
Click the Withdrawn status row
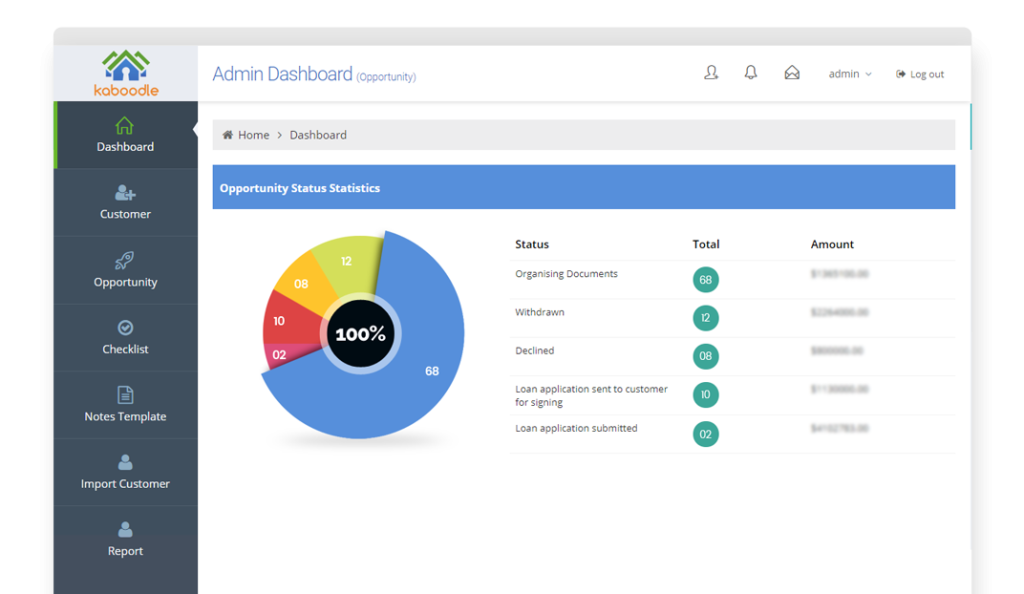540,313
